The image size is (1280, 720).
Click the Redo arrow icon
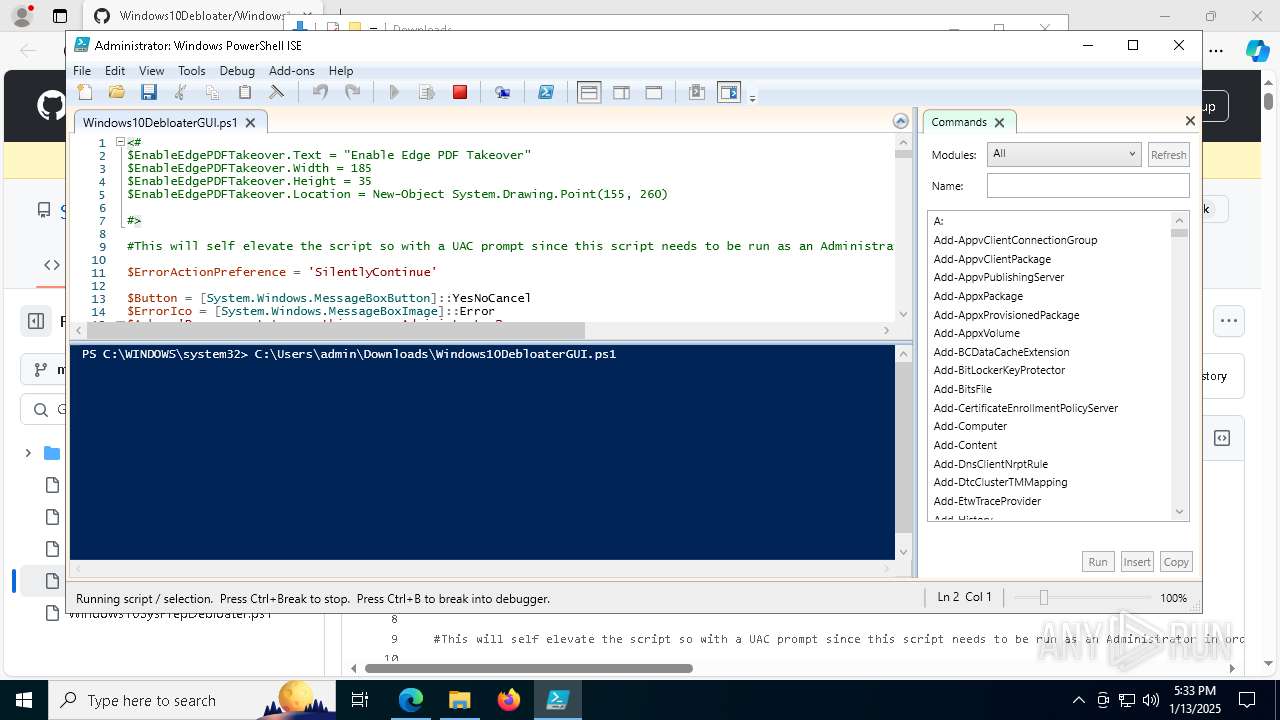click(x=352, y=92)
